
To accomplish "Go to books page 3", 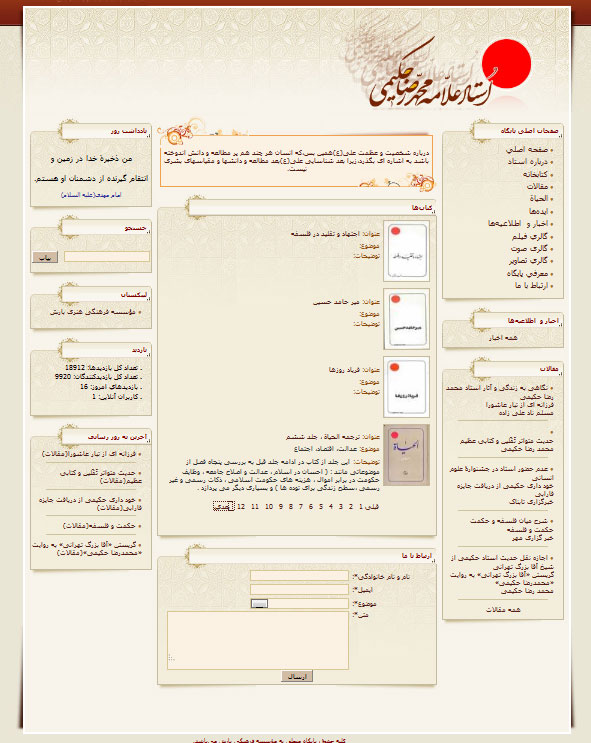I will point(341,507).
